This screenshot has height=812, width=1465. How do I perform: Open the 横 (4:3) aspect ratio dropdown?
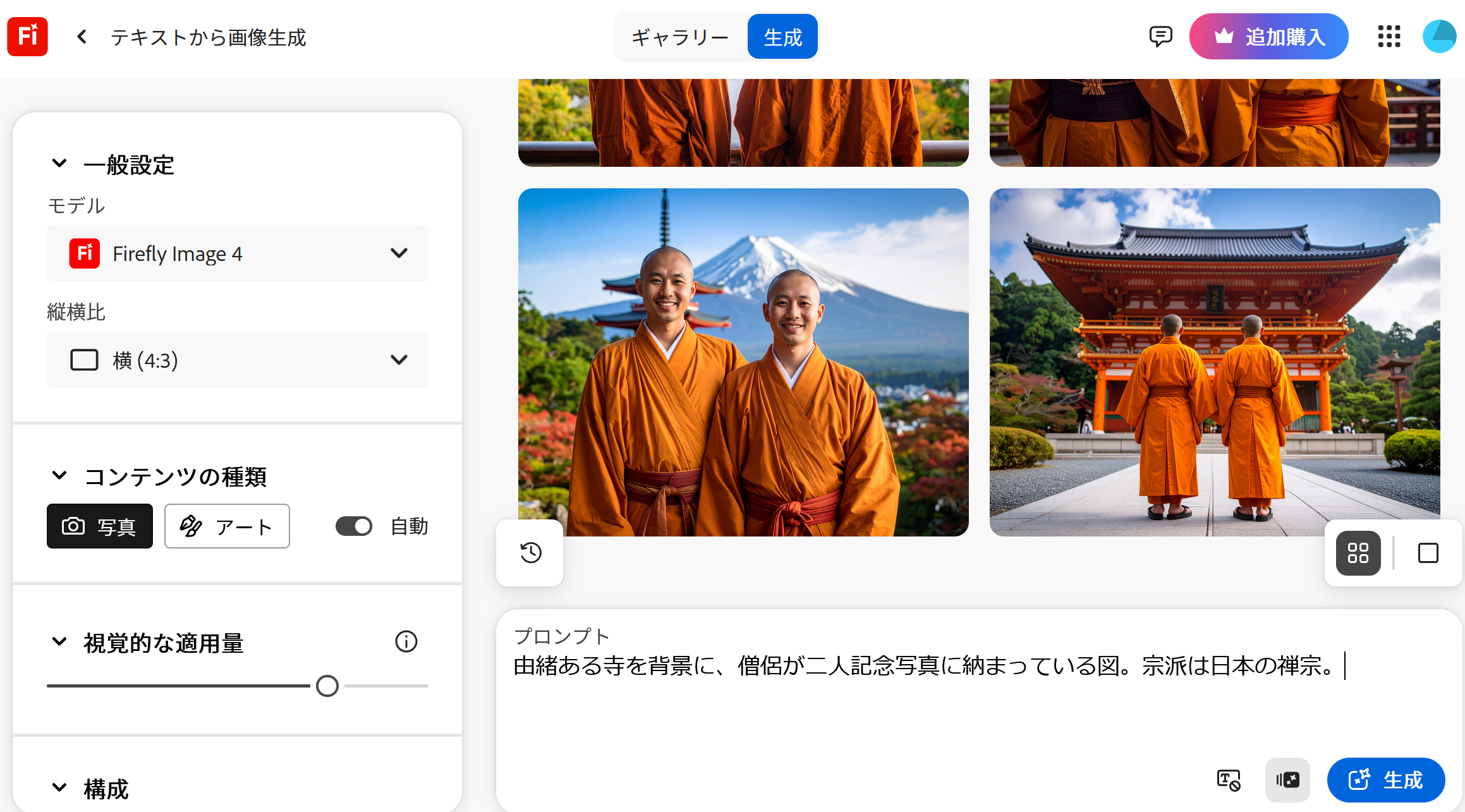[x=238, y=360]
